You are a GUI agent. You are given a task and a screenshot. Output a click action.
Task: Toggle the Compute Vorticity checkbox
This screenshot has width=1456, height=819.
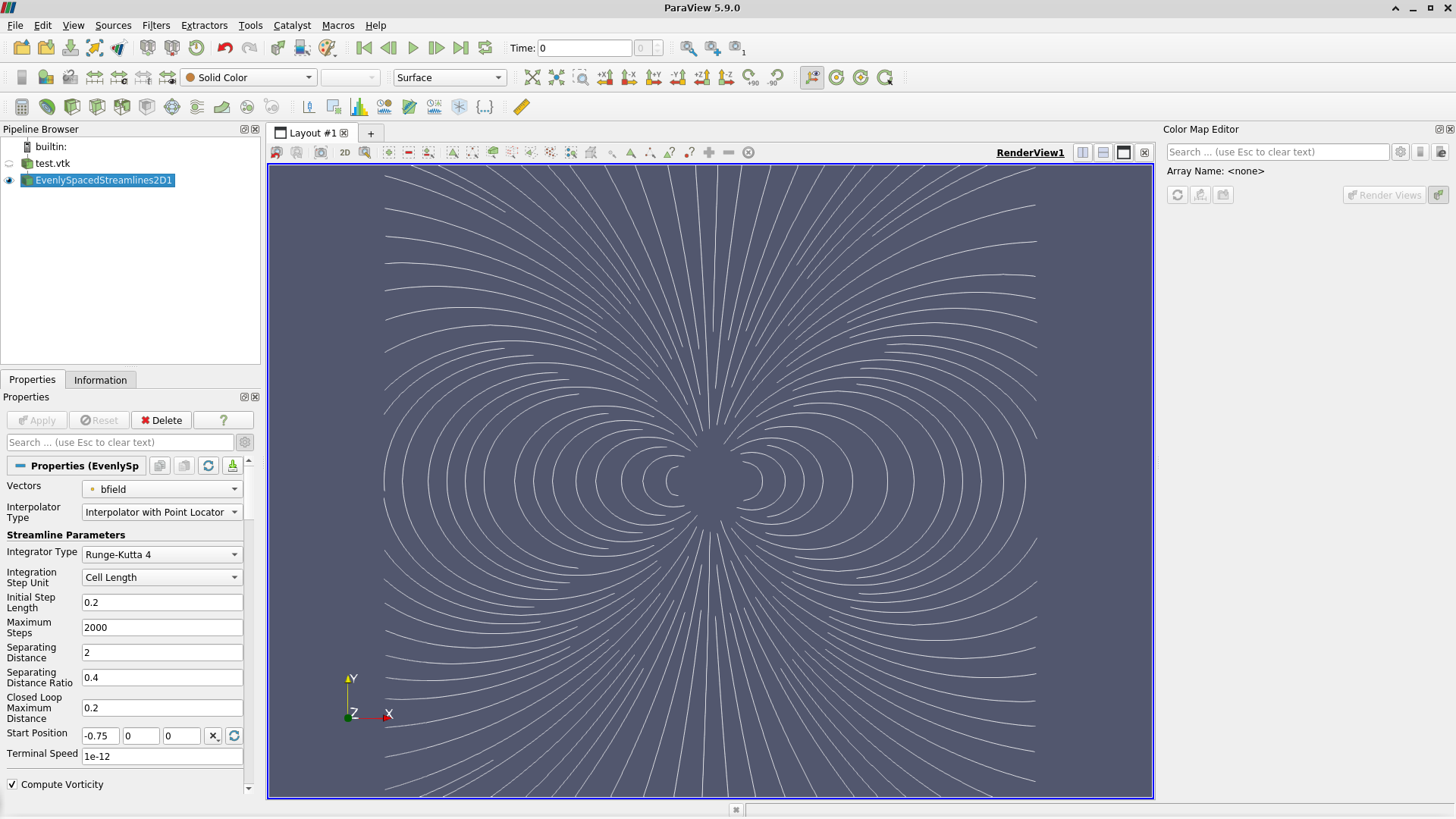(12, 784)
